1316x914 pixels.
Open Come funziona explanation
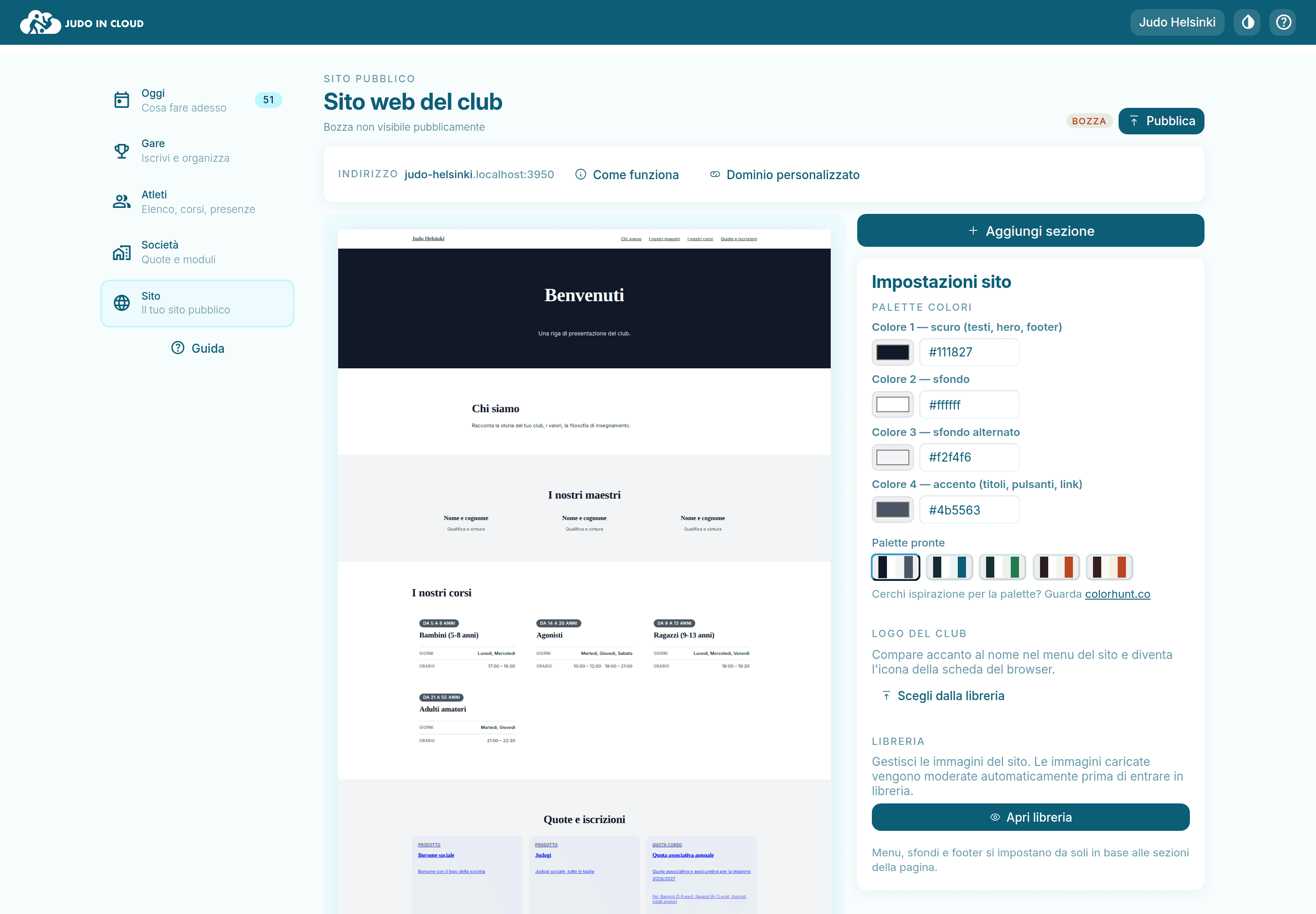627,175
